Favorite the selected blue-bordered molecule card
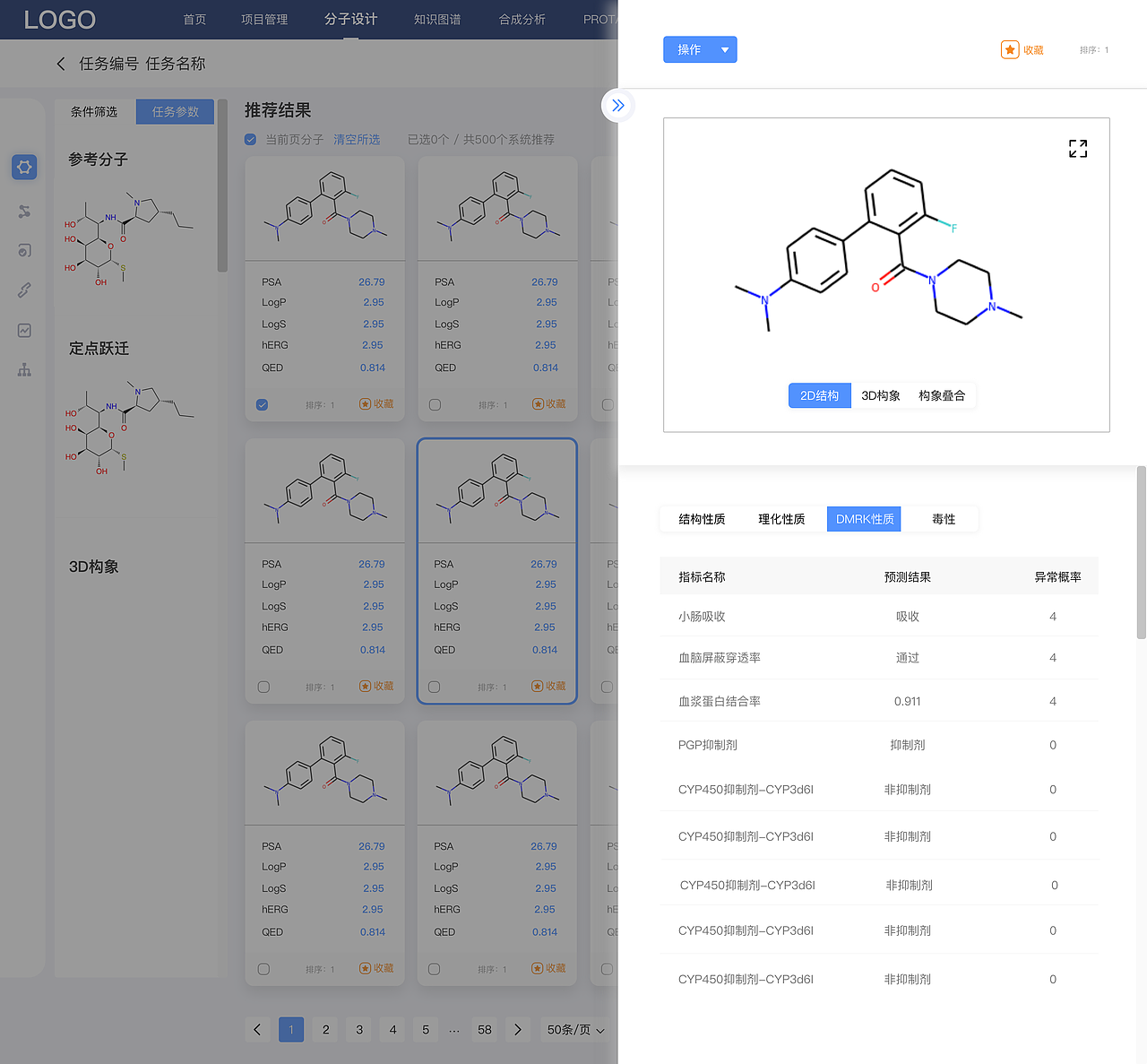The width and height of the screenshot is (1147, 1064). point(548,686)
